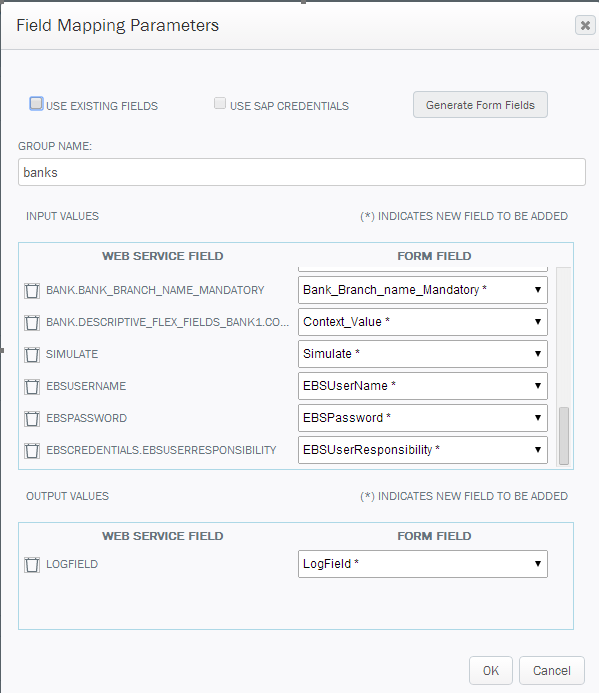This screenshot has width=599, height=693.
Task: Open the LogField output dropdown
Action: click(423, 564)
